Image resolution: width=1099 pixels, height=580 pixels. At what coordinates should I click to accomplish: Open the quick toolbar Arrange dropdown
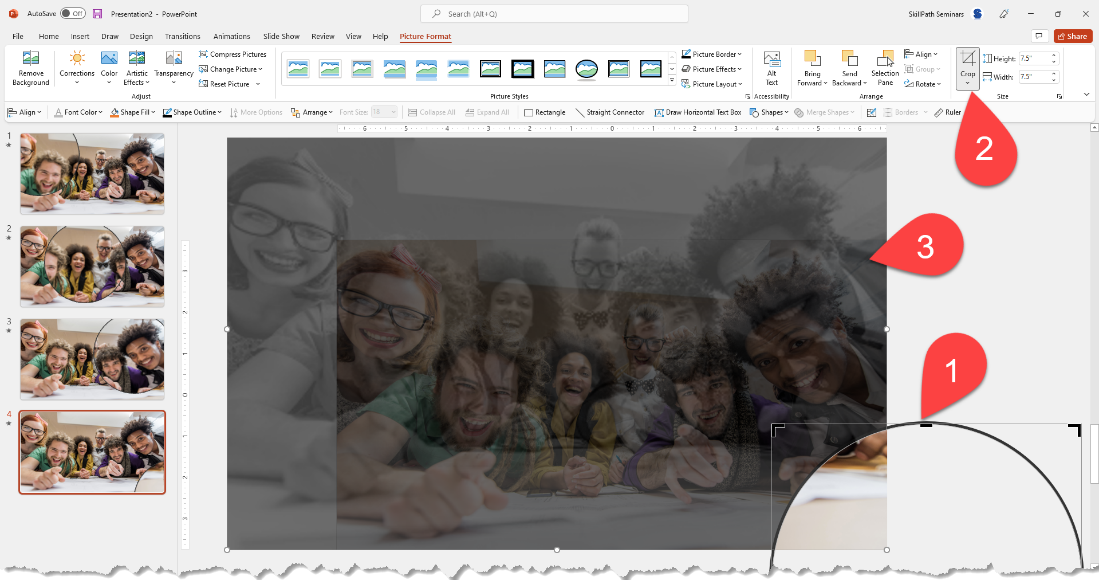(311, 112)
